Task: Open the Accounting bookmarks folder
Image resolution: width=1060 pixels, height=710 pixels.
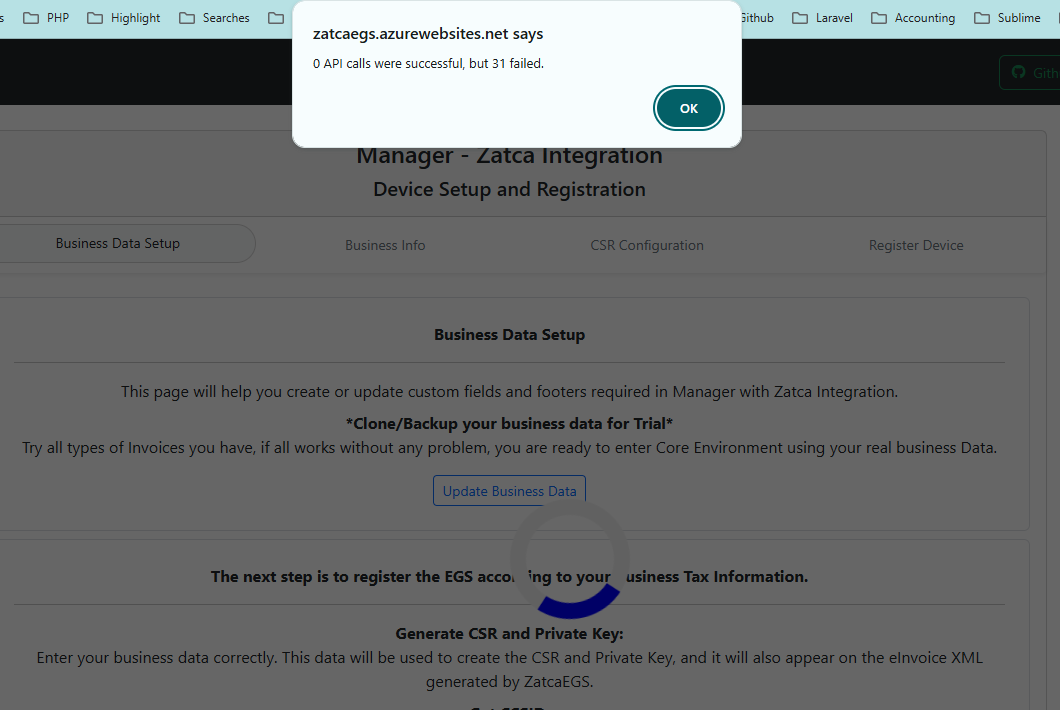Action: [913, 18]
